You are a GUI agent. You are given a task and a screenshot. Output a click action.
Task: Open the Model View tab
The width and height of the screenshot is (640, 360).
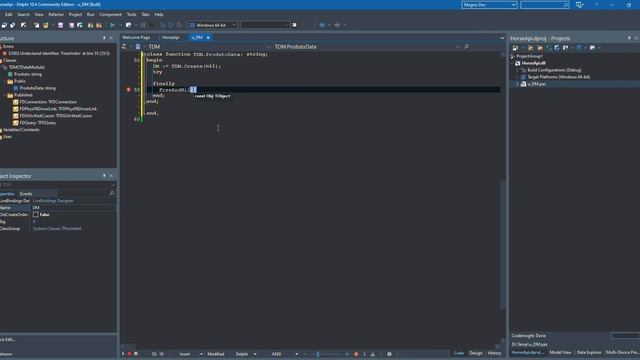pos(560,352)
